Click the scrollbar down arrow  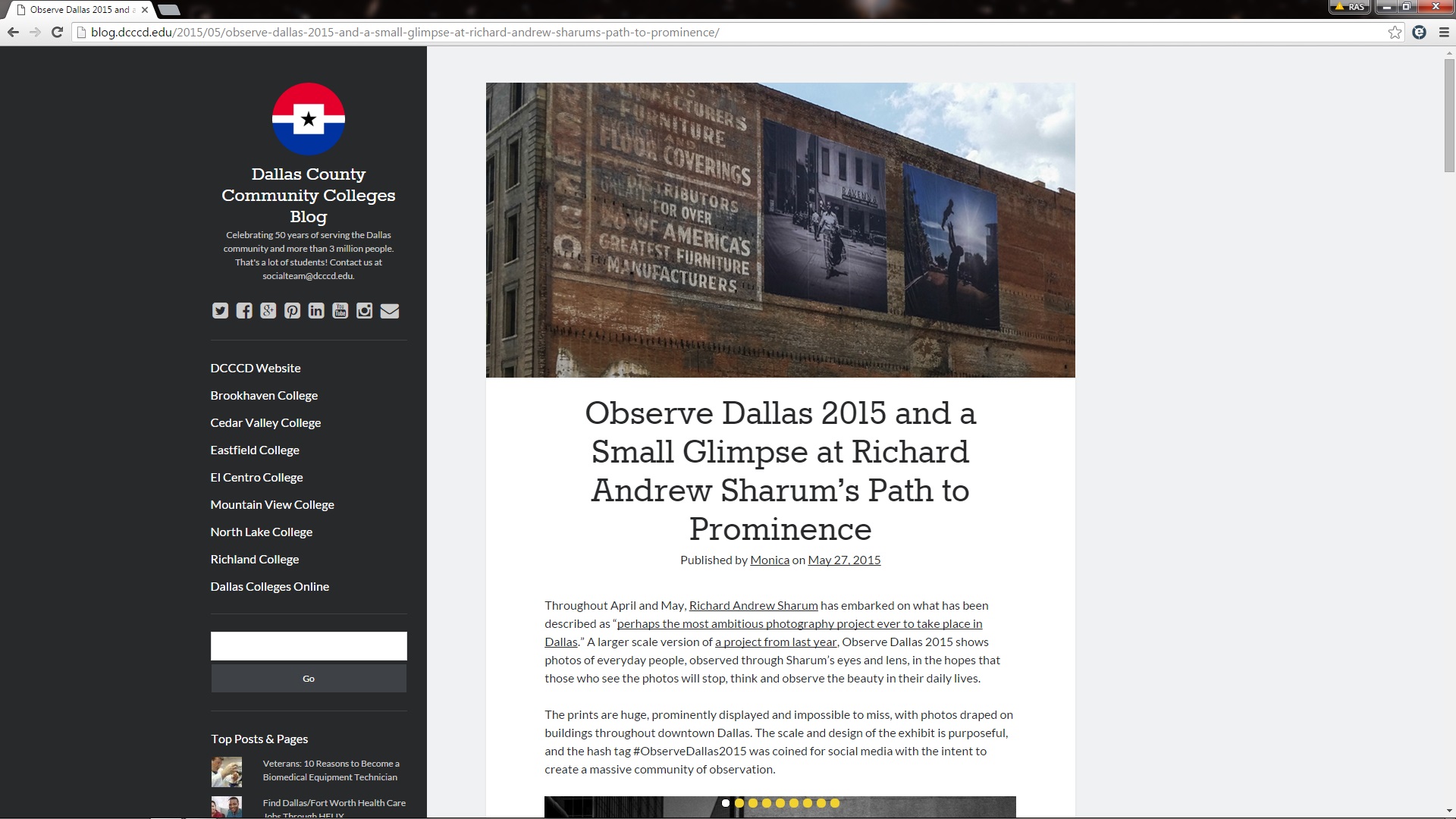click(x=1449, y=811)
